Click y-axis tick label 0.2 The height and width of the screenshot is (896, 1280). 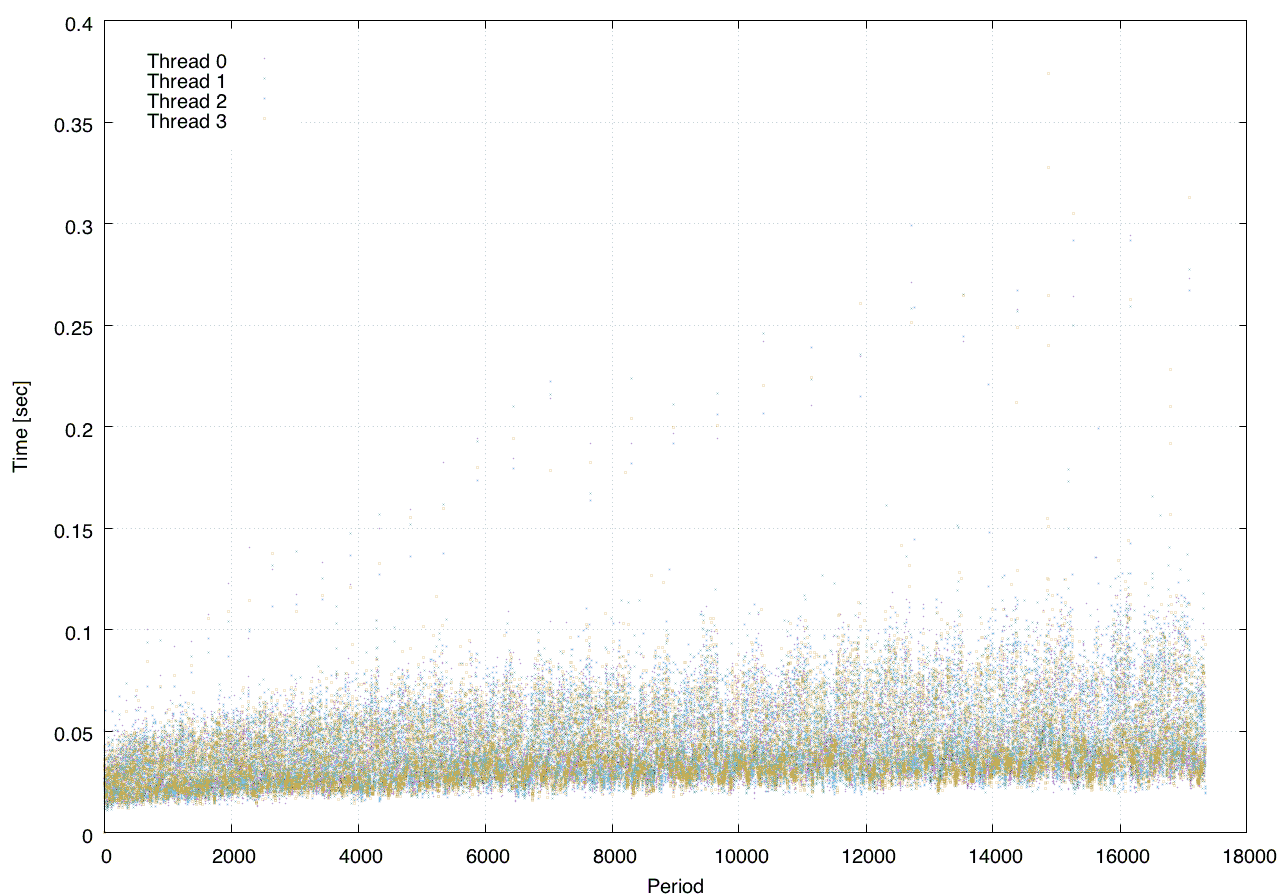point(79,428)
